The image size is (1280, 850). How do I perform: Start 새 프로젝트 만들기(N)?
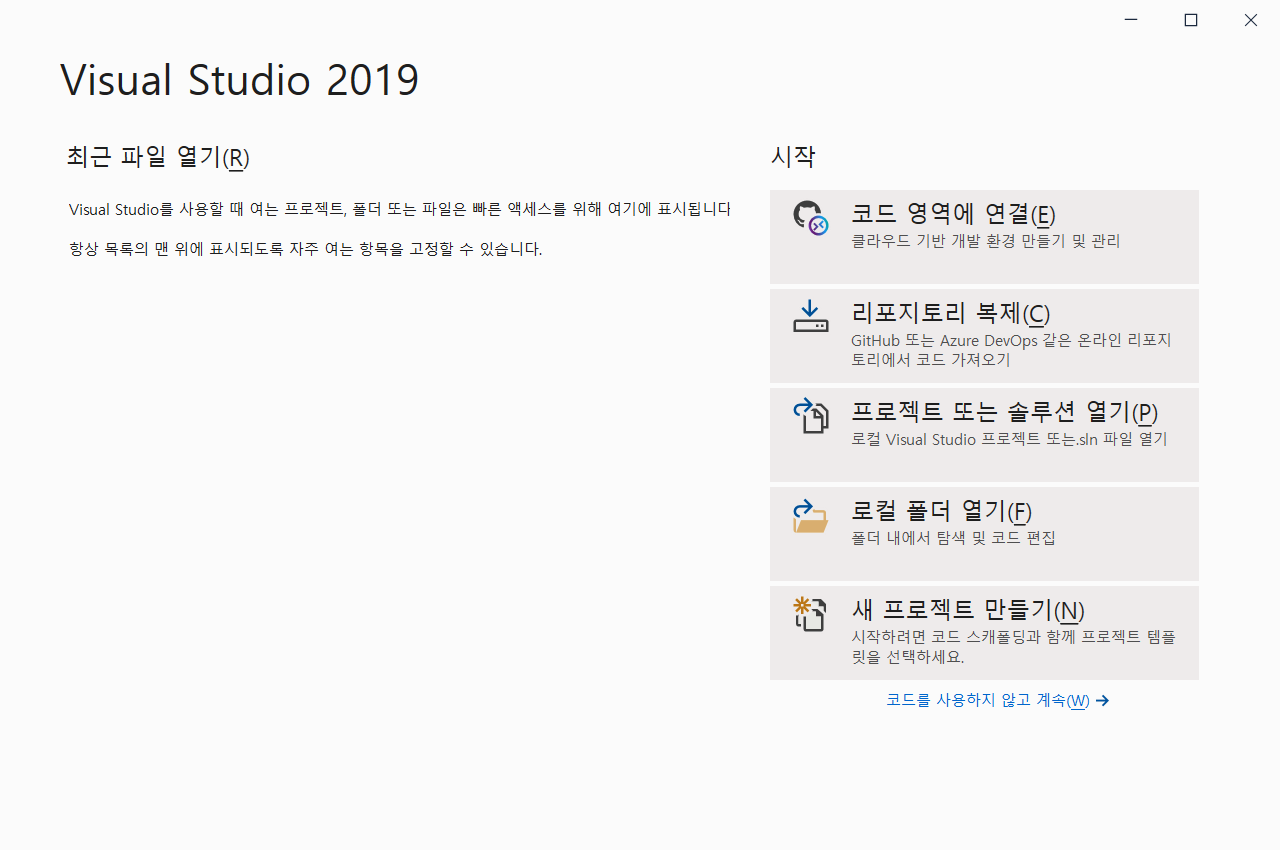984,633
